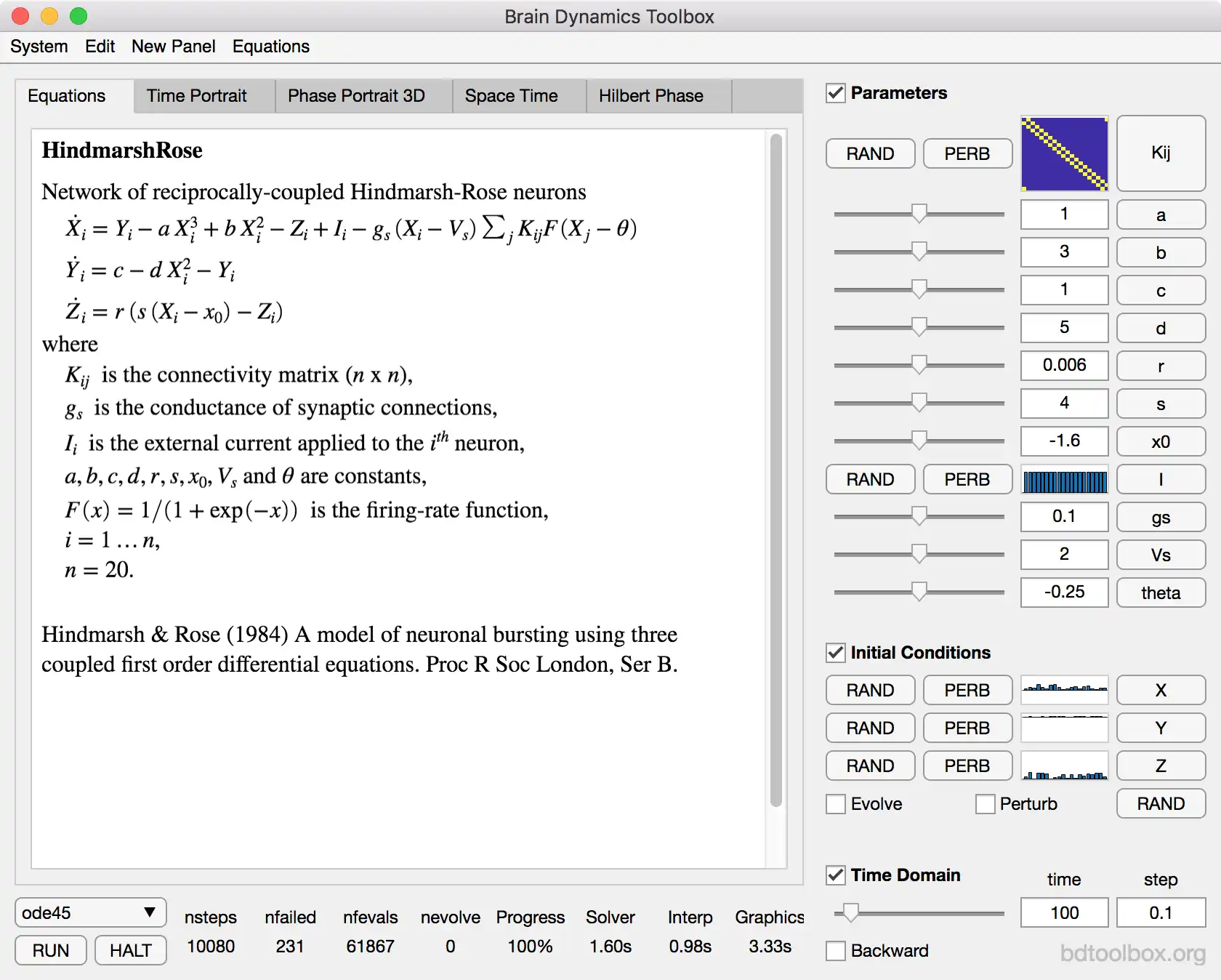Open the Kij connectivity matrix thumbnail

click(1064, 153)
